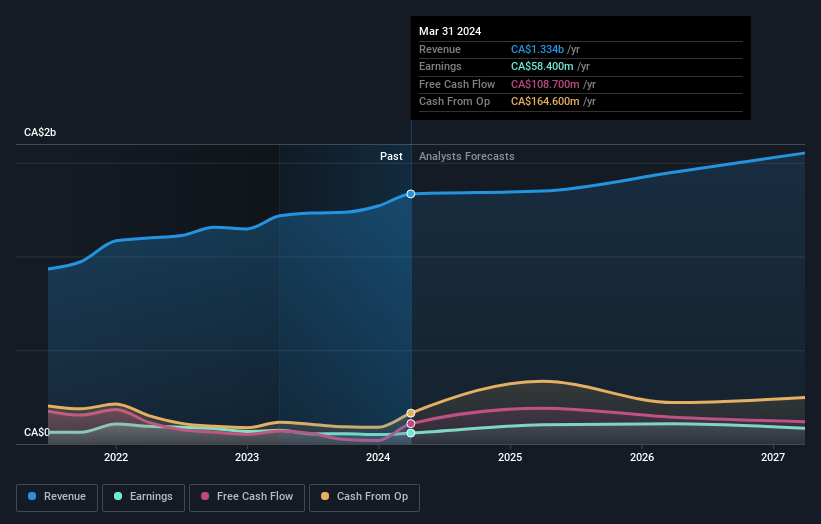The height and width of the screenshot is (524, 821).
Task: Click the 2026 x-axis label
Action: [x=642, y=457]
